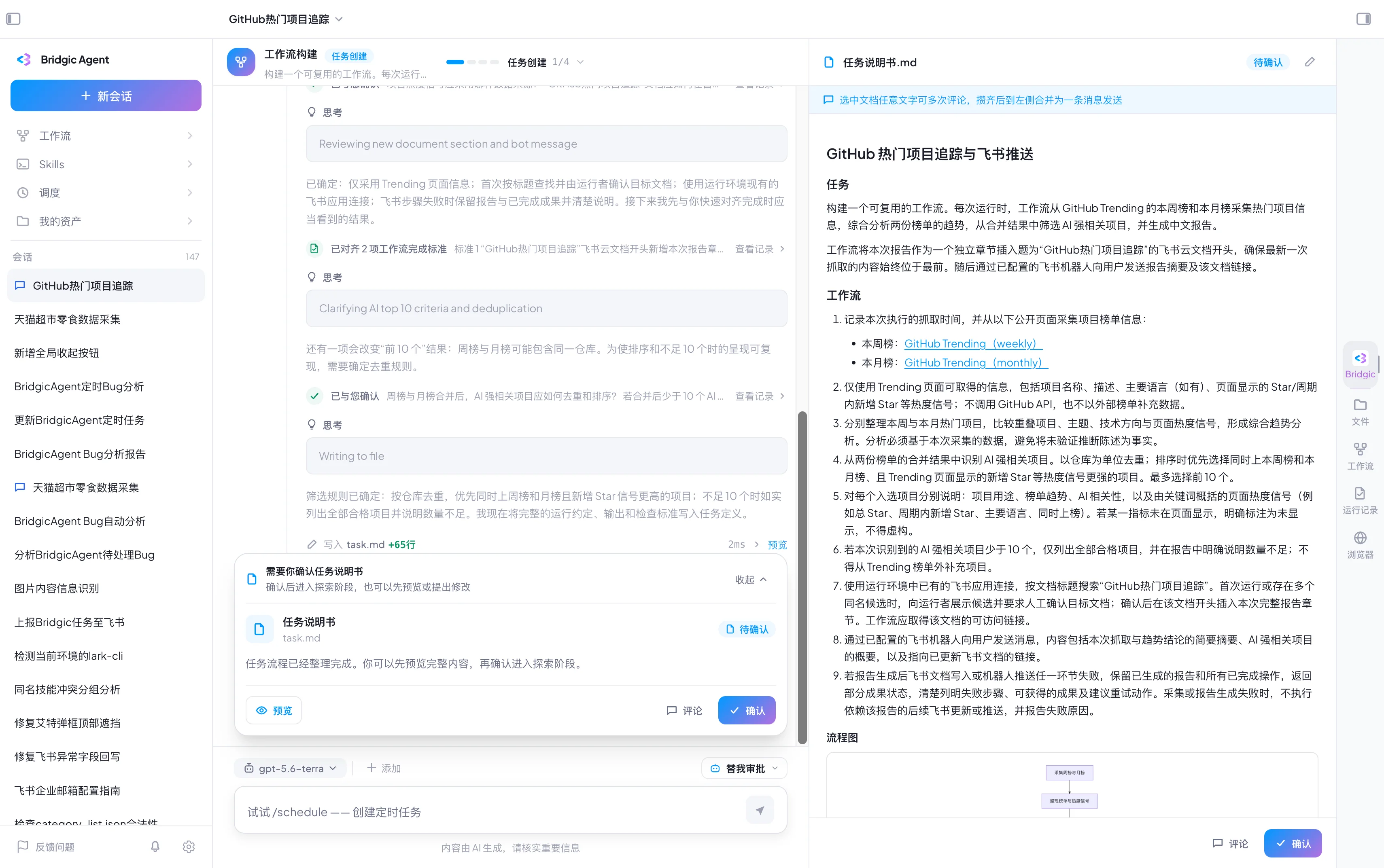Switch to the 文件 tab in right rail
The height and width of the screenshot is (868, 1384).
click(1360, 412)
